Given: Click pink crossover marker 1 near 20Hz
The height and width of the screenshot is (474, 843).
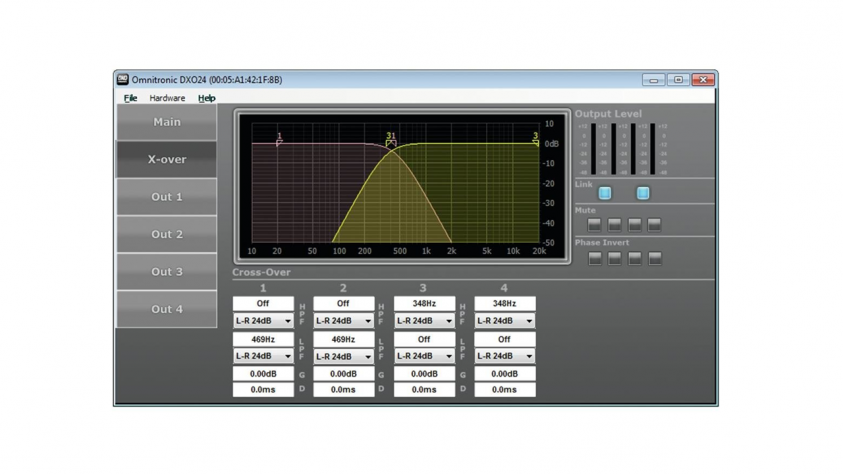Looking at the screenshot, I should point(279,140).
